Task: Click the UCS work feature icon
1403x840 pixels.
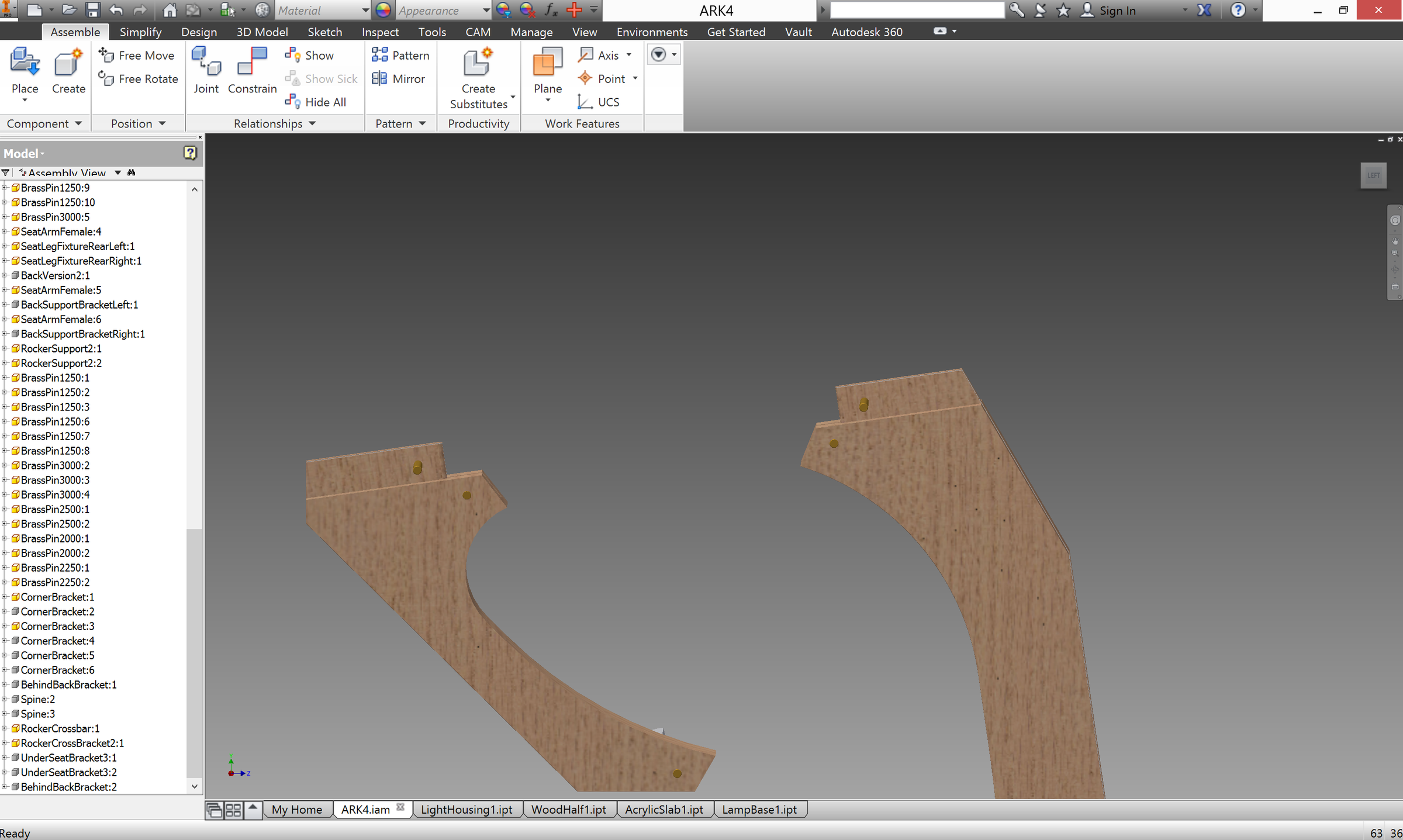Action: pos(585,102)
